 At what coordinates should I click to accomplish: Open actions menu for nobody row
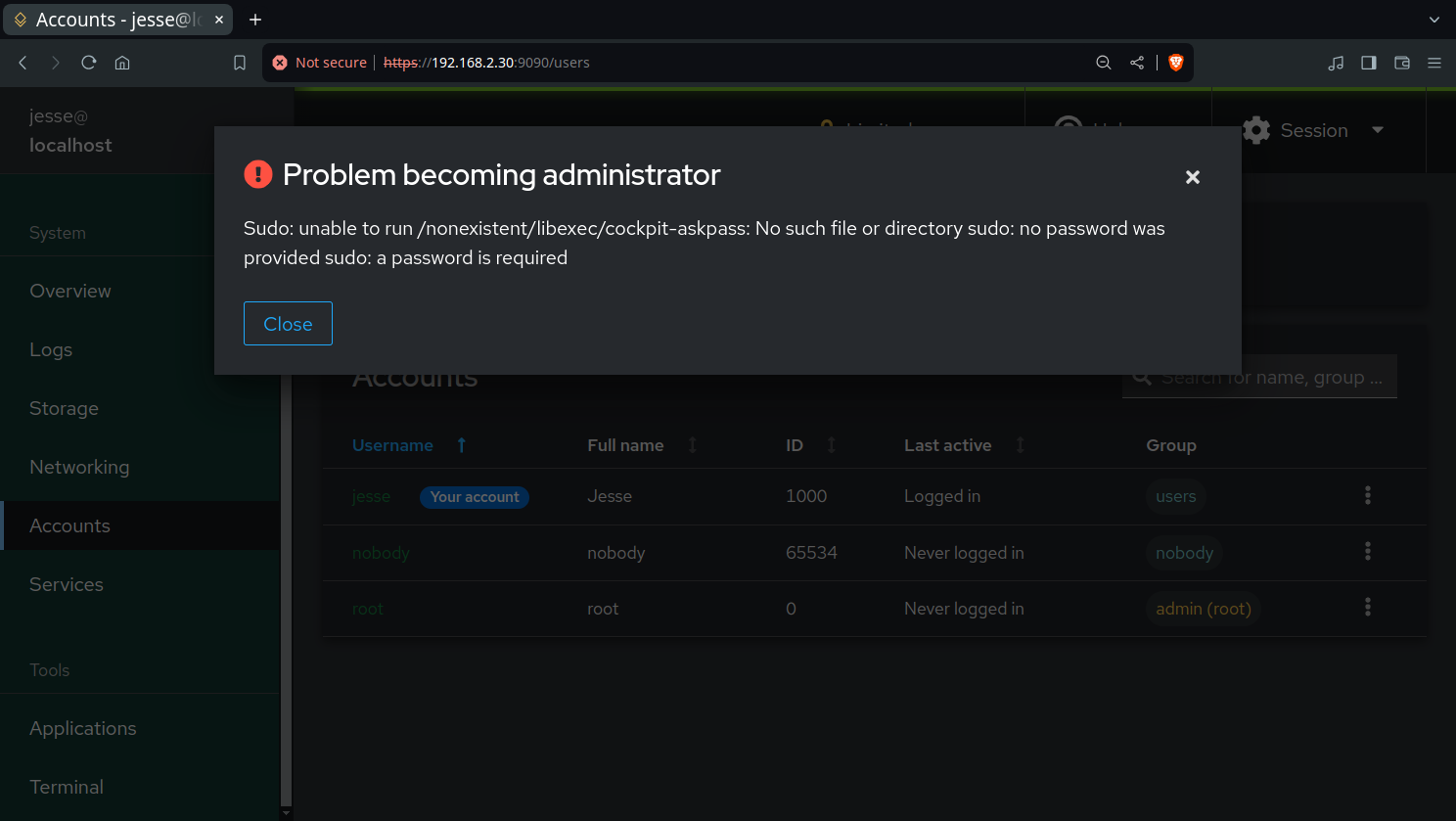click(1368, 552)
